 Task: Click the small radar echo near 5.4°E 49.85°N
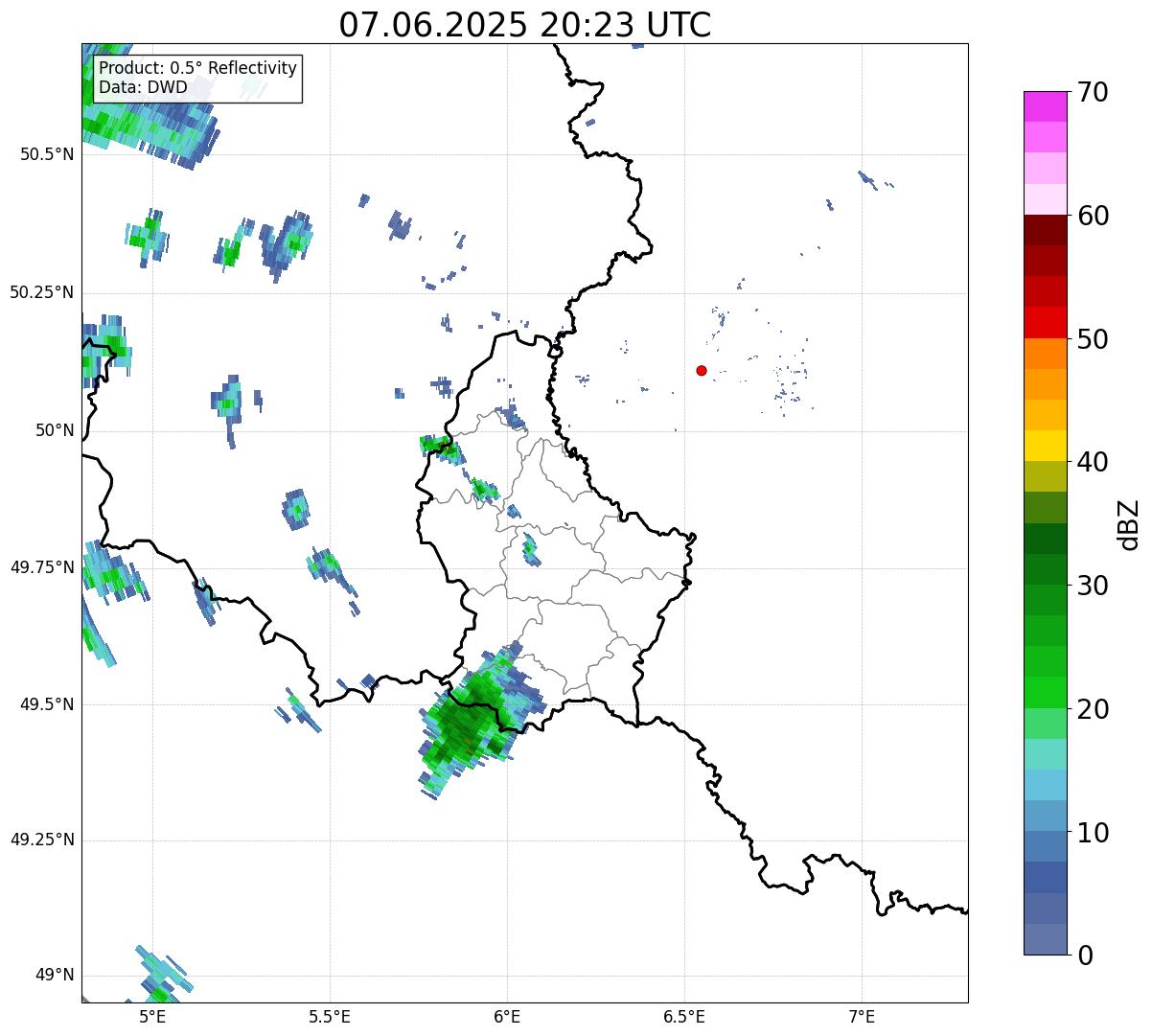pyautogui.click(x=297, y=509)
